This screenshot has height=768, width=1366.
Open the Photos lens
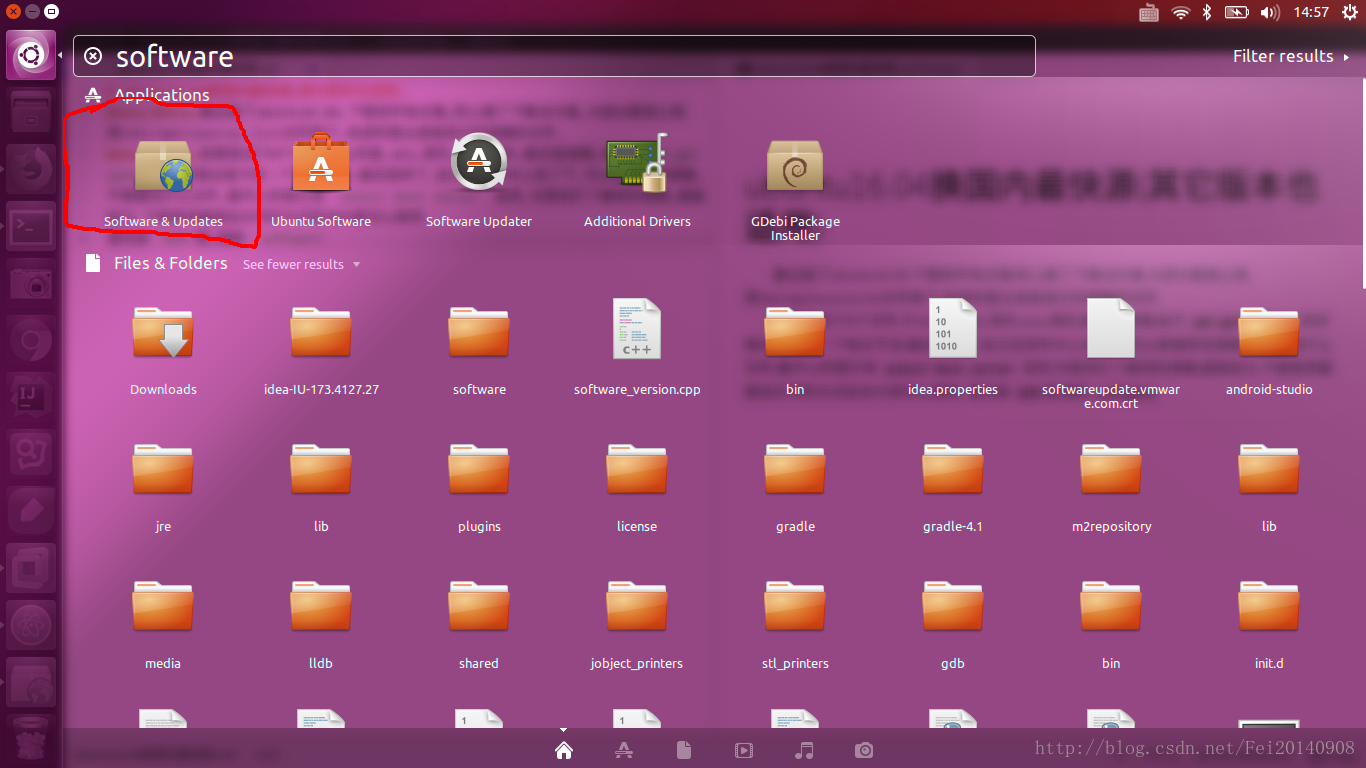pos(864,750)
